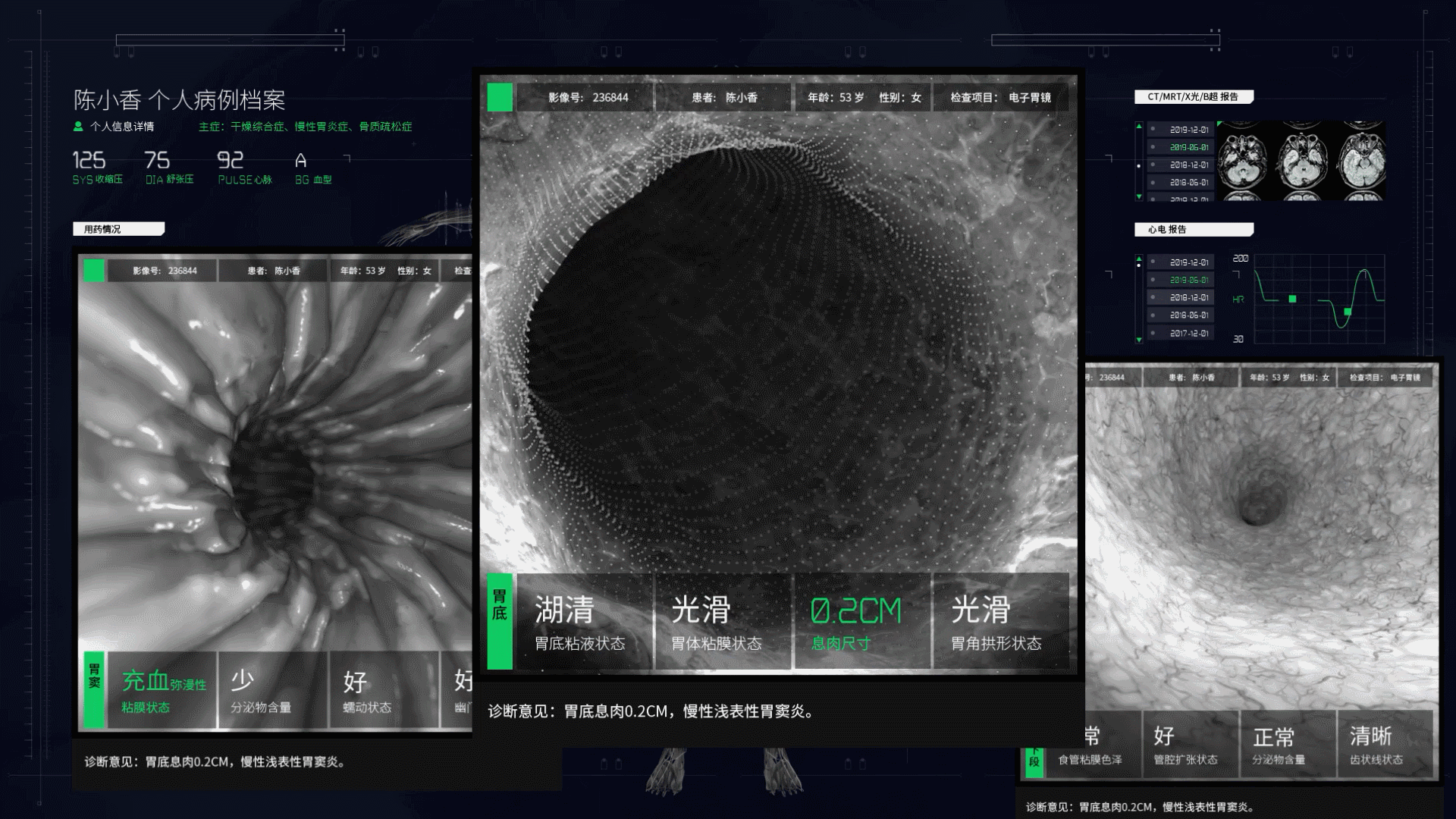1456x819 pixels.
Task: Click 患者: 陈小香 in the center window header
Action: [723, 98]
